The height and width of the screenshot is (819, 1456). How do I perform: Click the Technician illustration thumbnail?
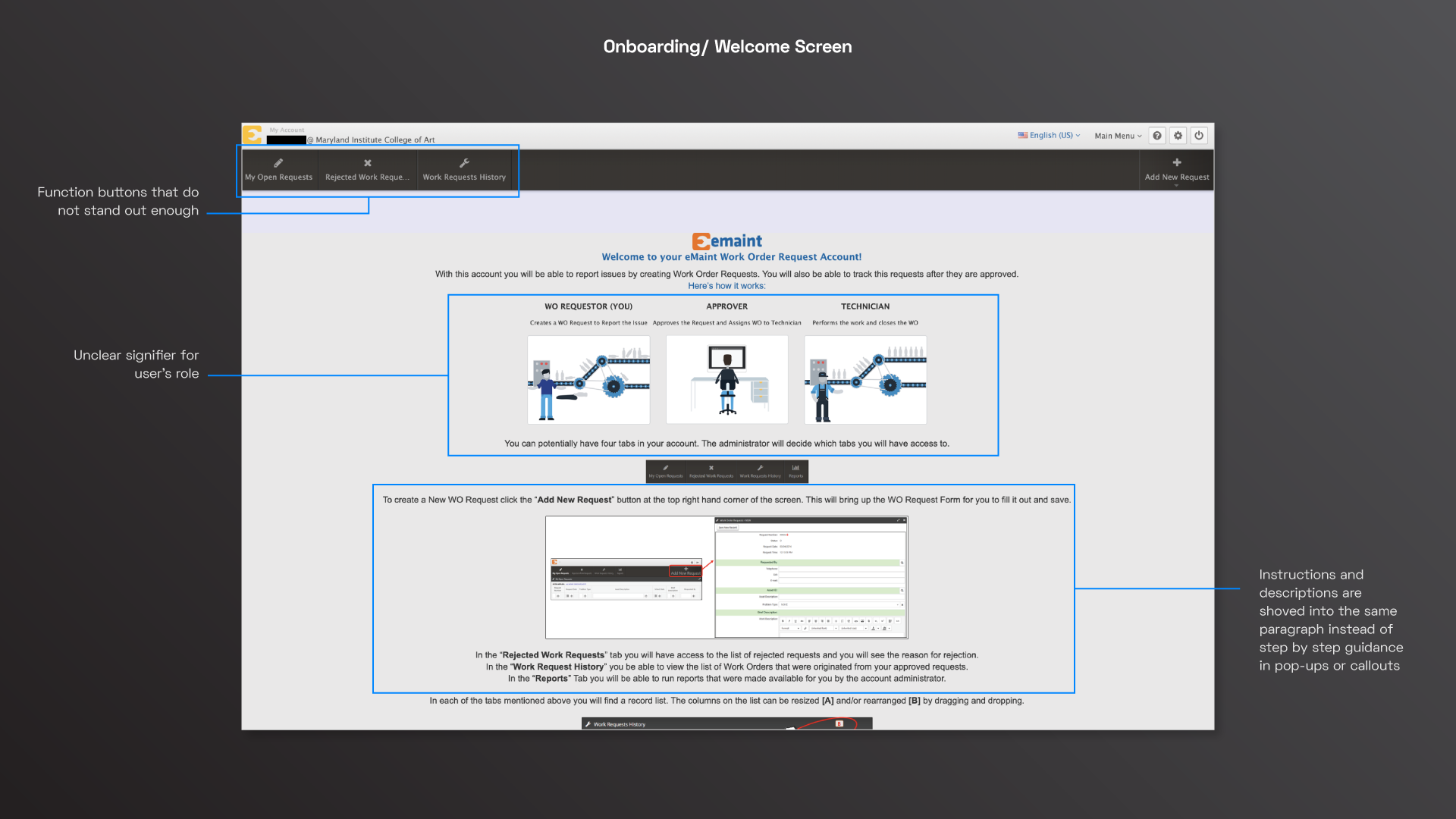pyautogui.click(x=865, y=380)
